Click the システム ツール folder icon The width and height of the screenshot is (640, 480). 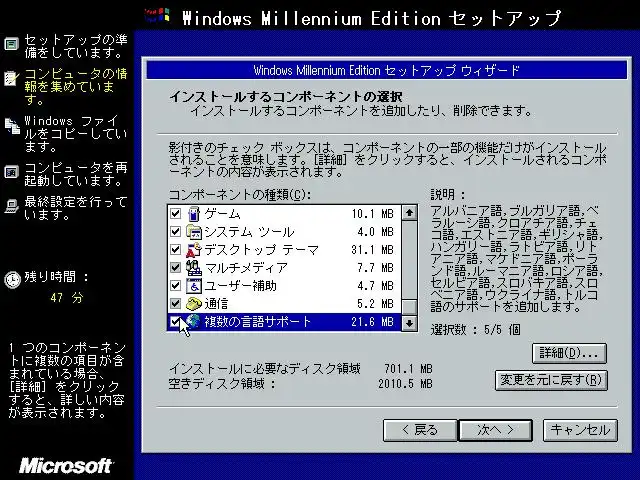click(194, 232)
